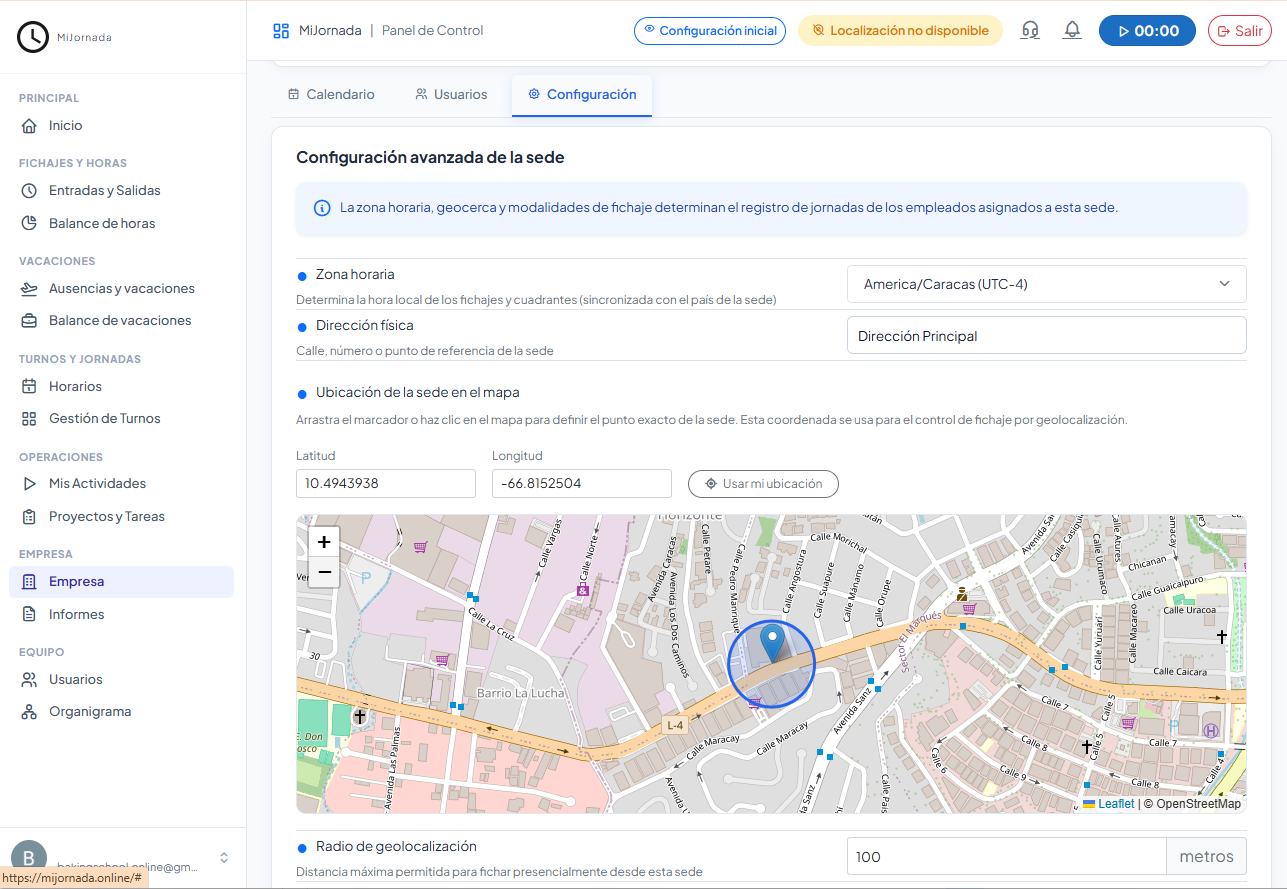Switch to the Usuarios tab

(451, 95)
